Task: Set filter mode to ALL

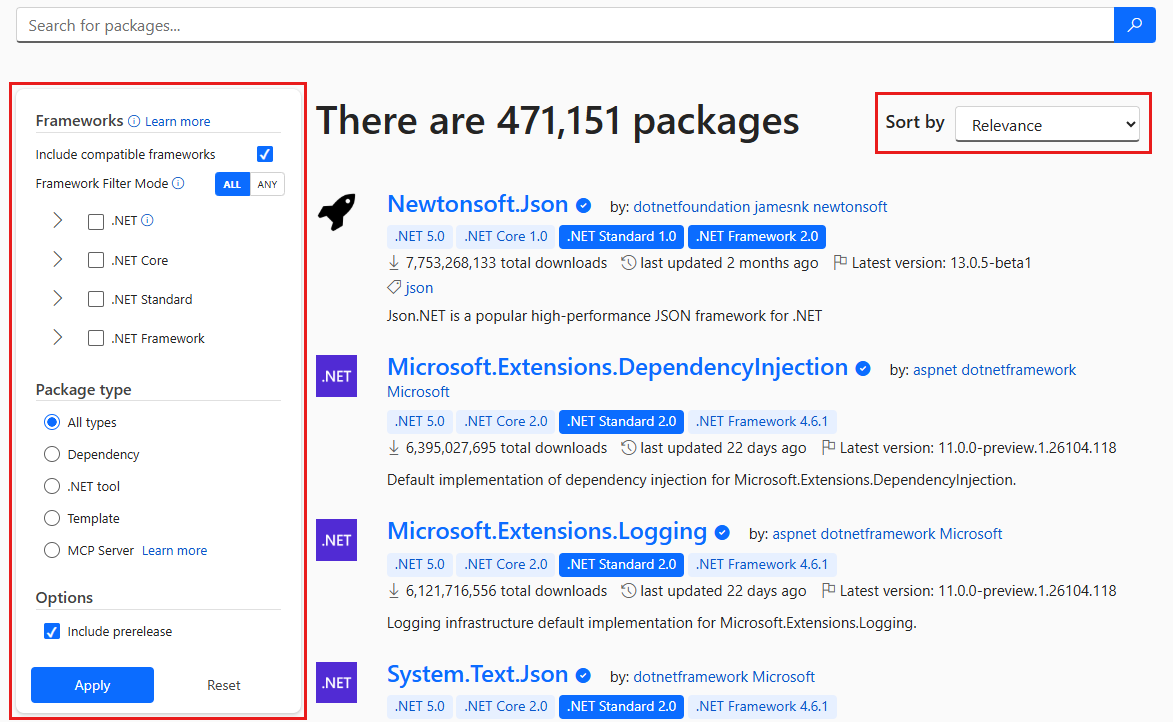Action: 232,184
